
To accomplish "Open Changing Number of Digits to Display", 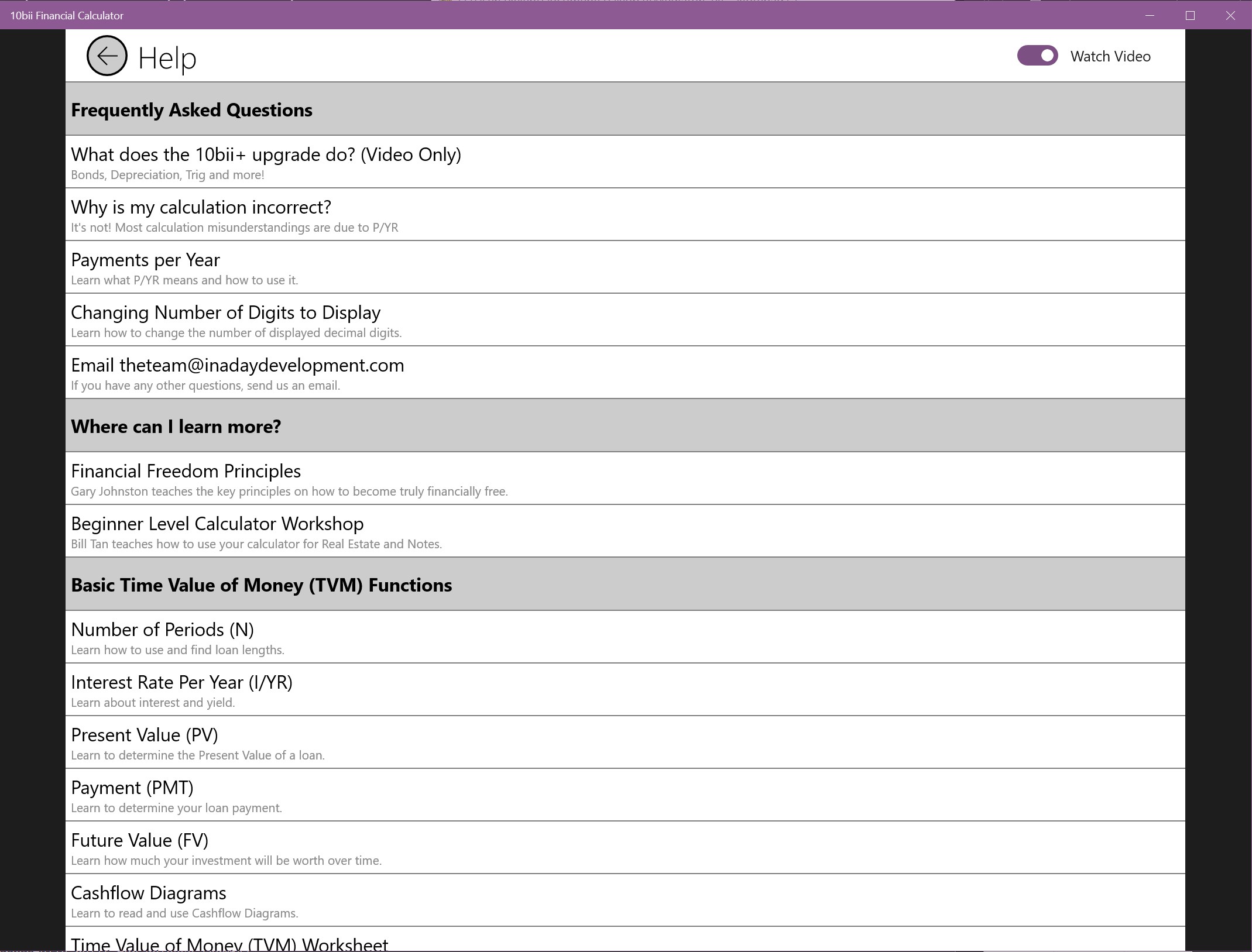I will (x=225, y=319).
